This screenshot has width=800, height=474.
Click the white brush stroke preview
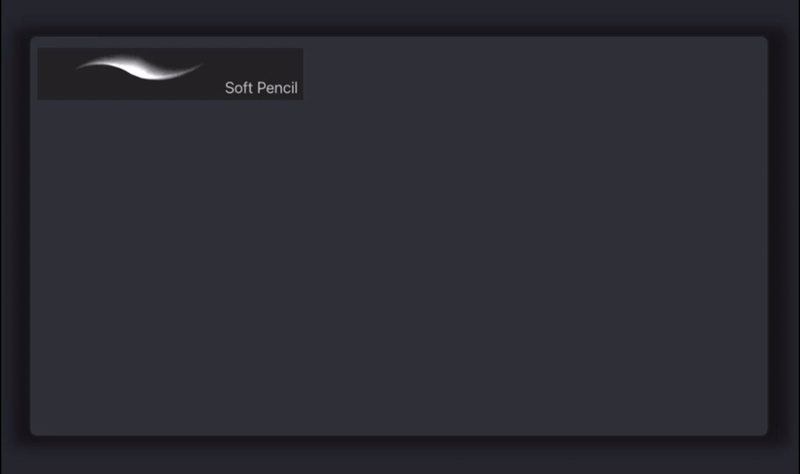(138, 68)
